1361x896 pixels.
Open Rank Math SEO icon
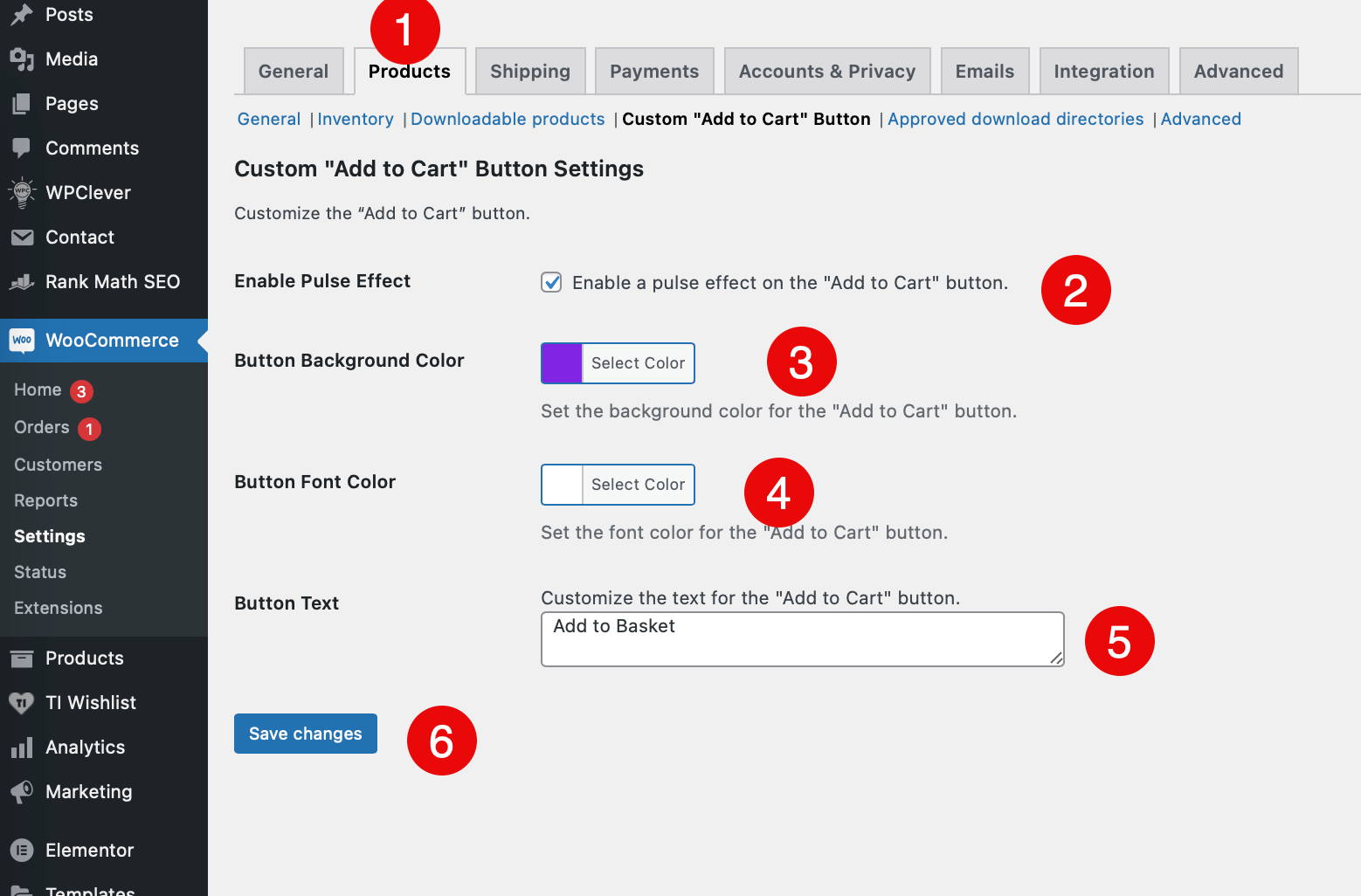(x=22, y=281)
